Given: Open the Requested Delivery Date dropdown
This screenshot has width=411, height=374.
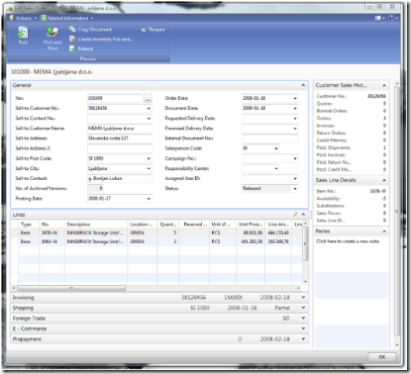Looking at the screenshot, I should (295, 119).
